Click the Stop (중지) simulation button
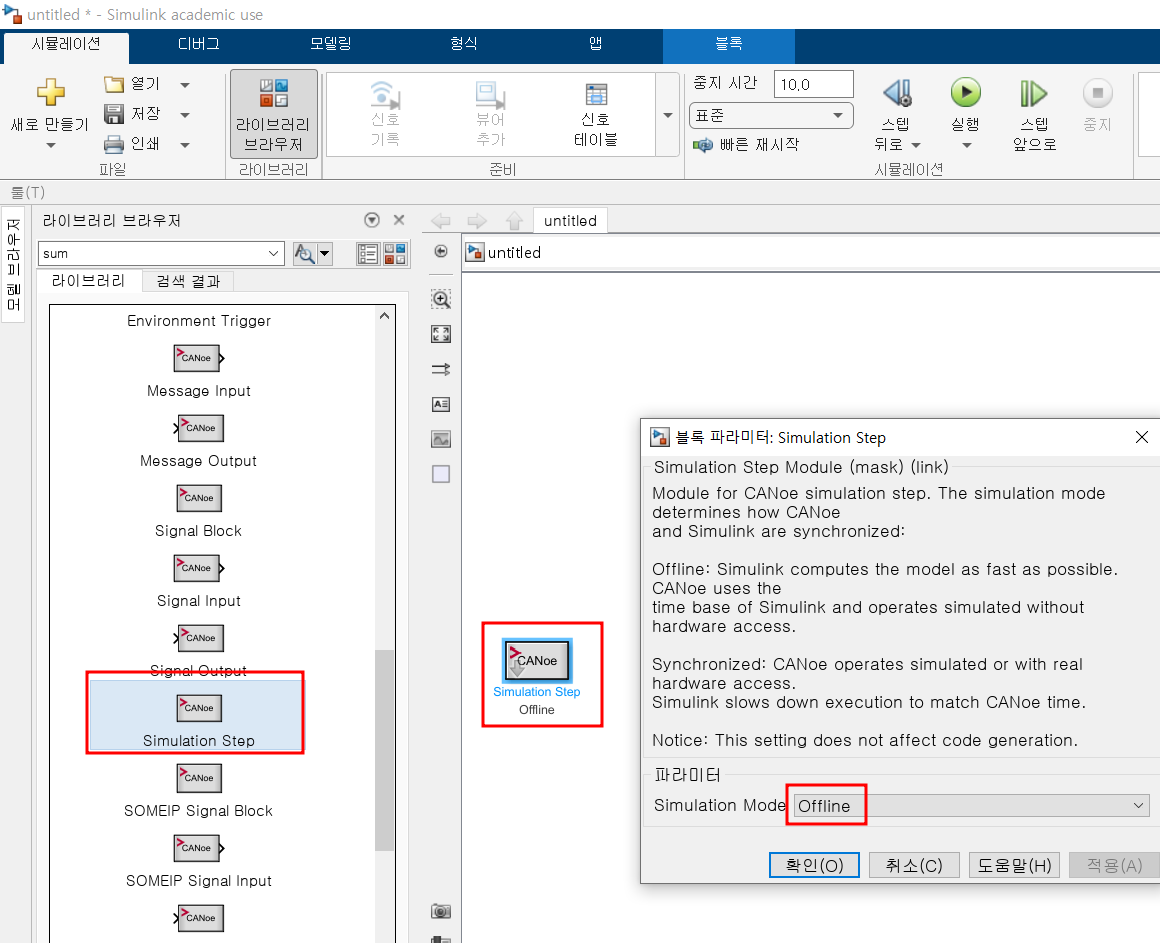The height and width of the screenshot is (943, 1160). click(1097, 93)
